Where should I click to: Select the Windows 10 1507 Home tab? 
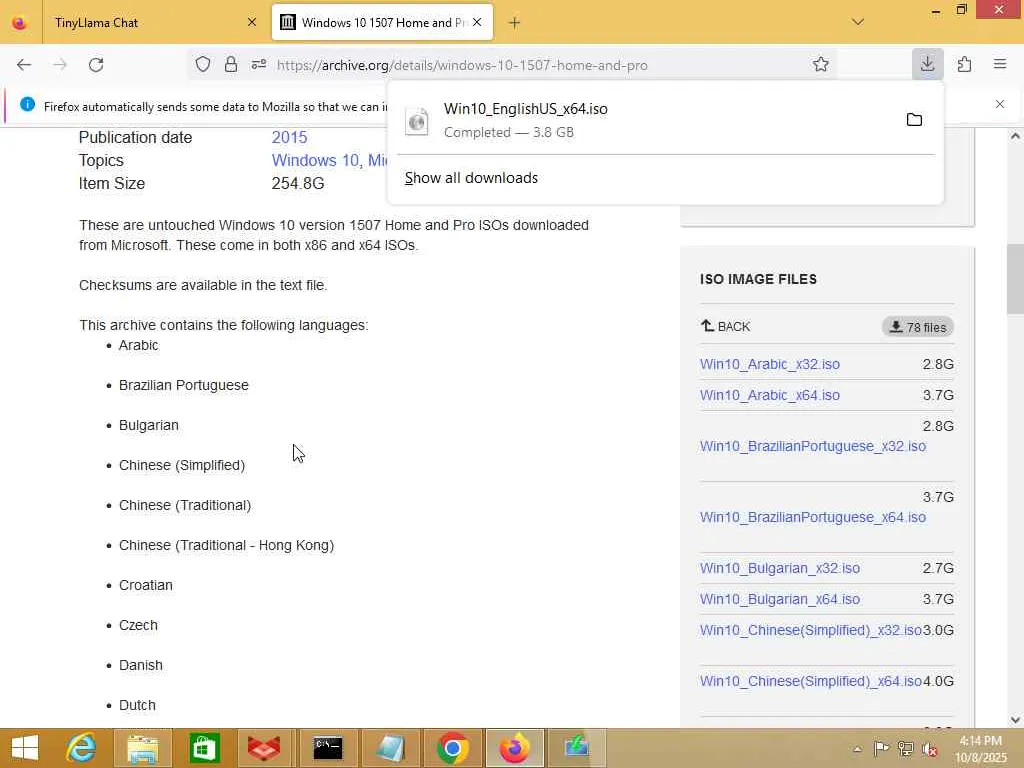coord(383,23)
